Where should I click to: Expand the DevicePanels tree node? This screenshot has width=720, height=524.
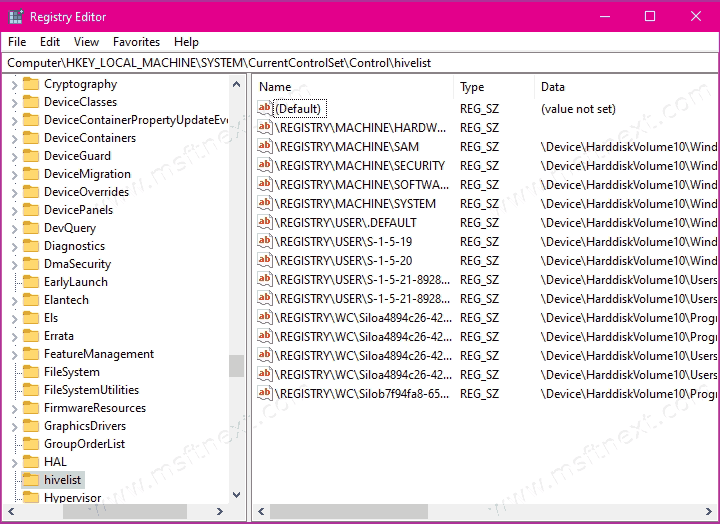coord(14,211)
